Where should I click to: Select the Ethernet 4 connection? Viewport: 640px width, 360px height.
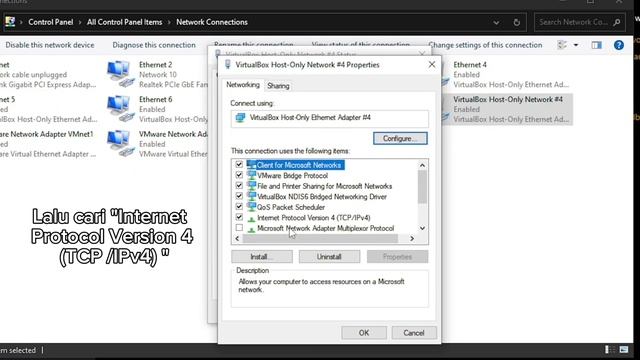pyautogui.click(x=506, y=75)
